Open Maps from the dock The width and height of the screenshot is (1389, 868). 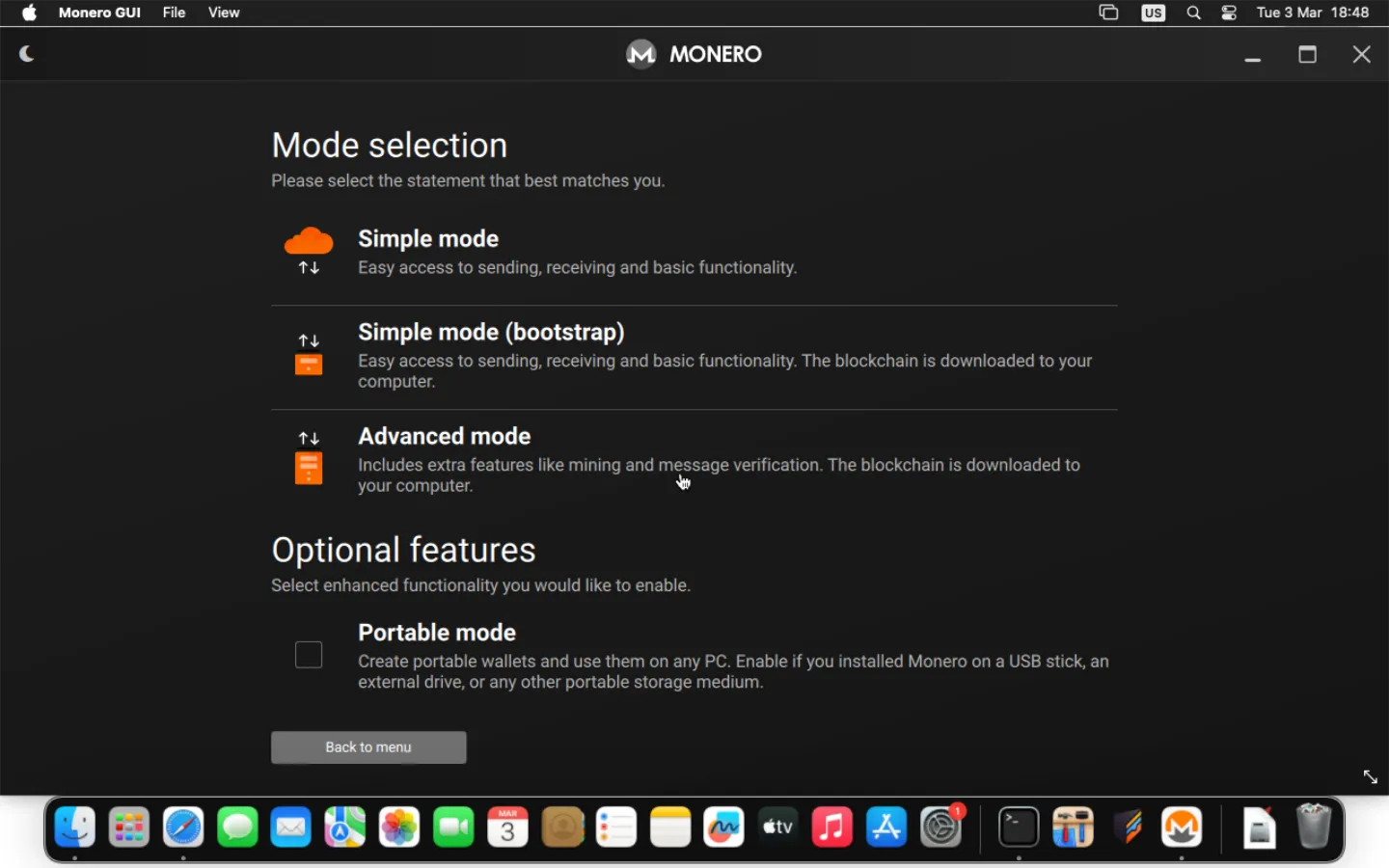(x=345, y=827)
